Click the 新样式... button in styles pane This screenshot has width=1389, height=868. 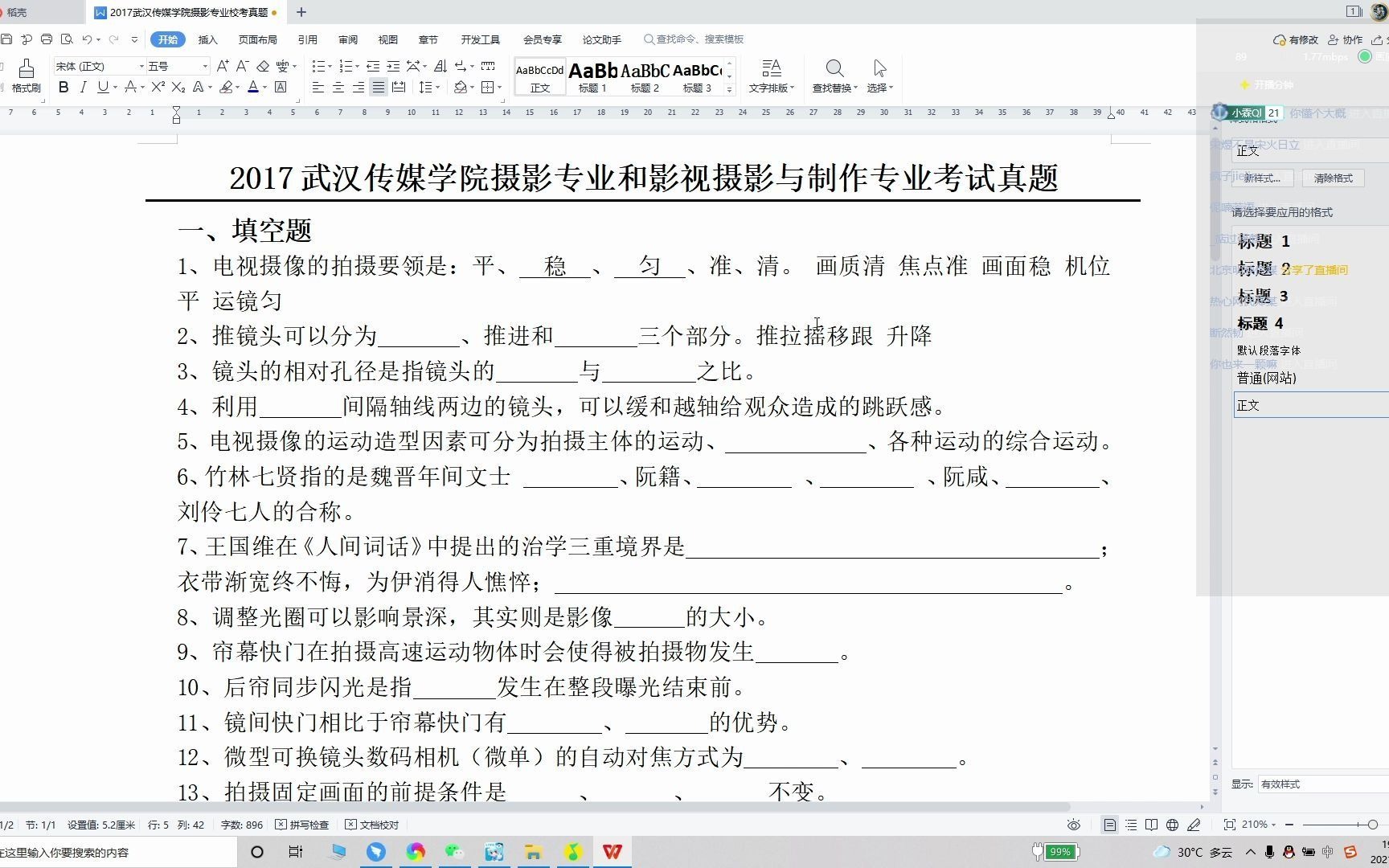pos(1262,178)
